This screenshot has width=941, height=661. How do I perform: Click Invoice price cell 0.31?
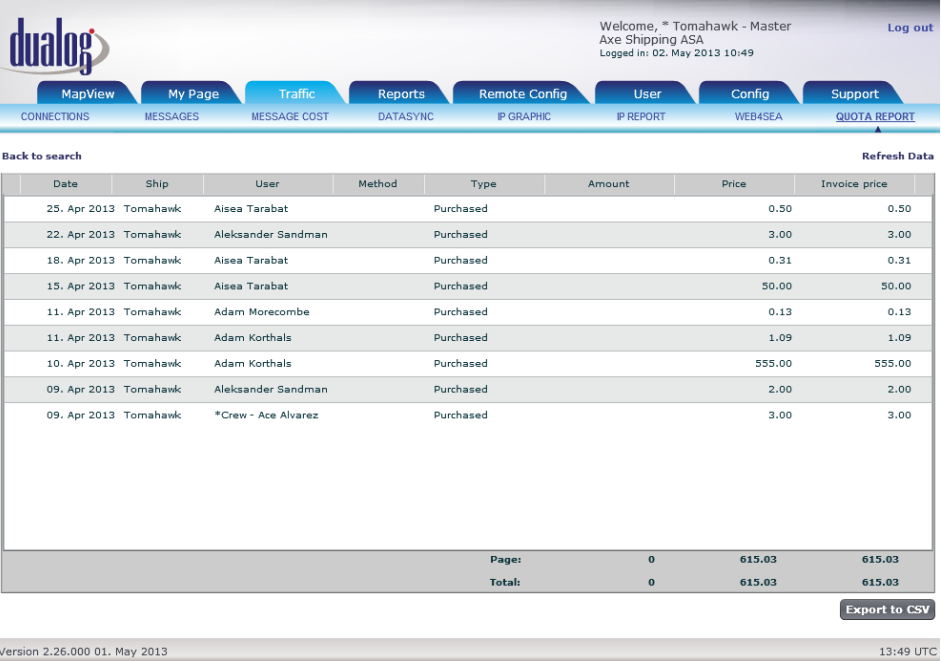click(x=900, y=261)
